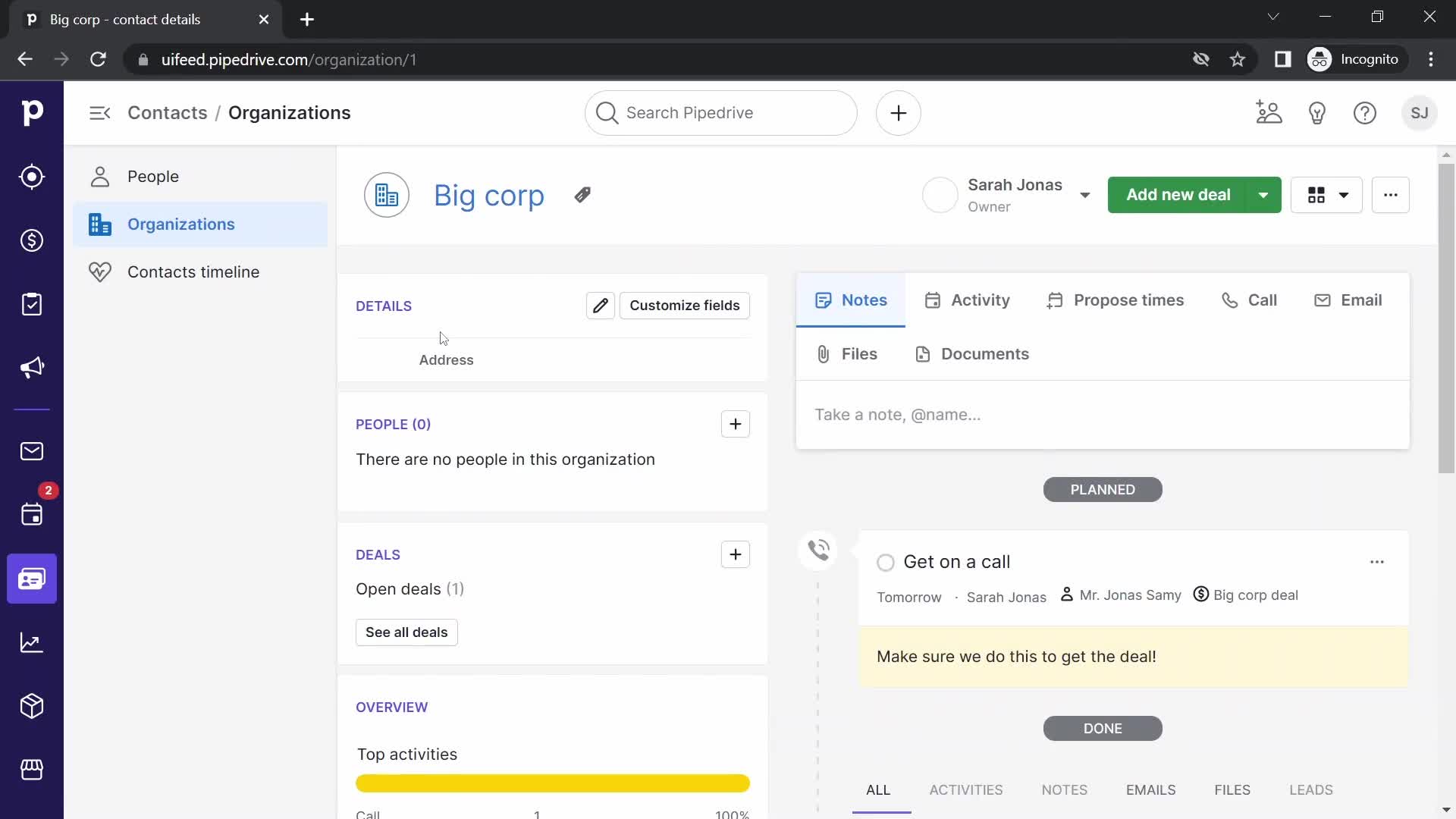Open the Marketplace products icon
Image resolution: width=1456 pixels, height=819 pixels.
tap(32, 769)
